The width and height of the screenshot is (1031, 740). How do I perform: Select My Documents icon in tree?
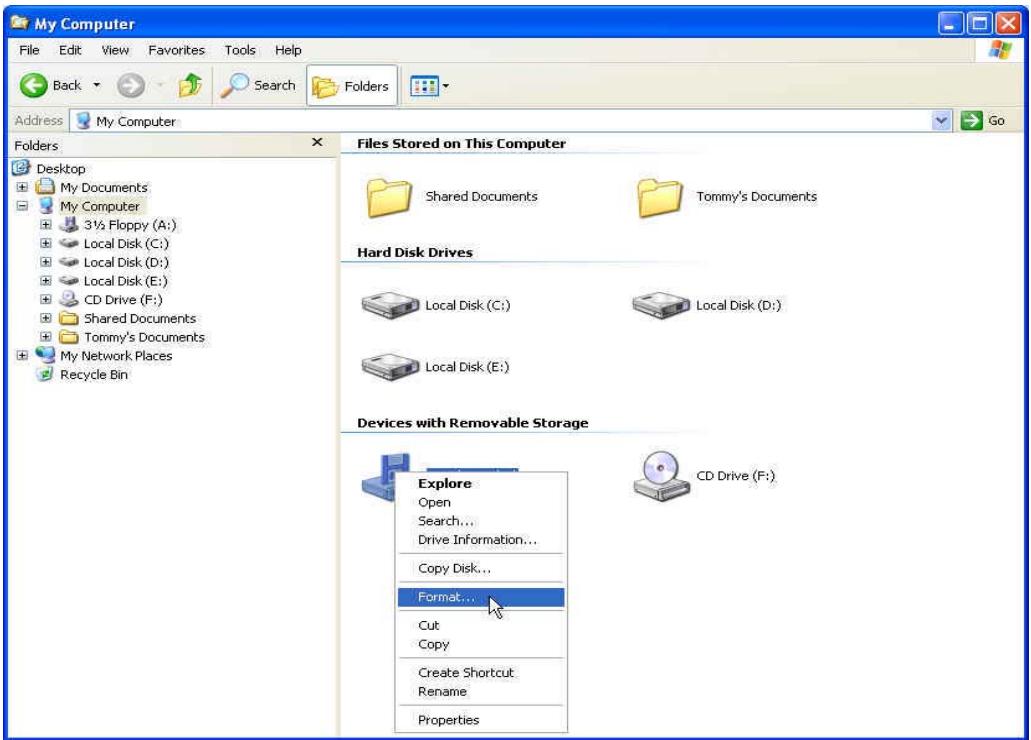tap(45, 187)
